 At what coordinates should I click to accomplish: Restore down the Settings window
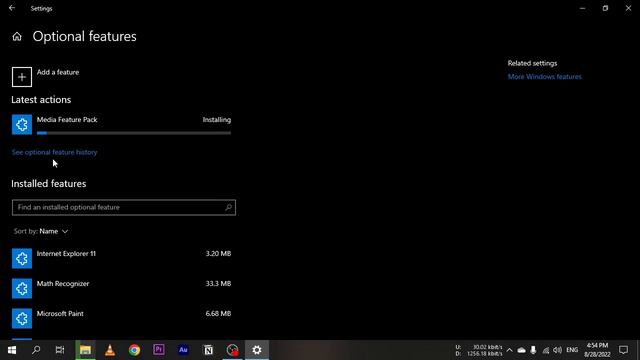click(x=605, y=8)
